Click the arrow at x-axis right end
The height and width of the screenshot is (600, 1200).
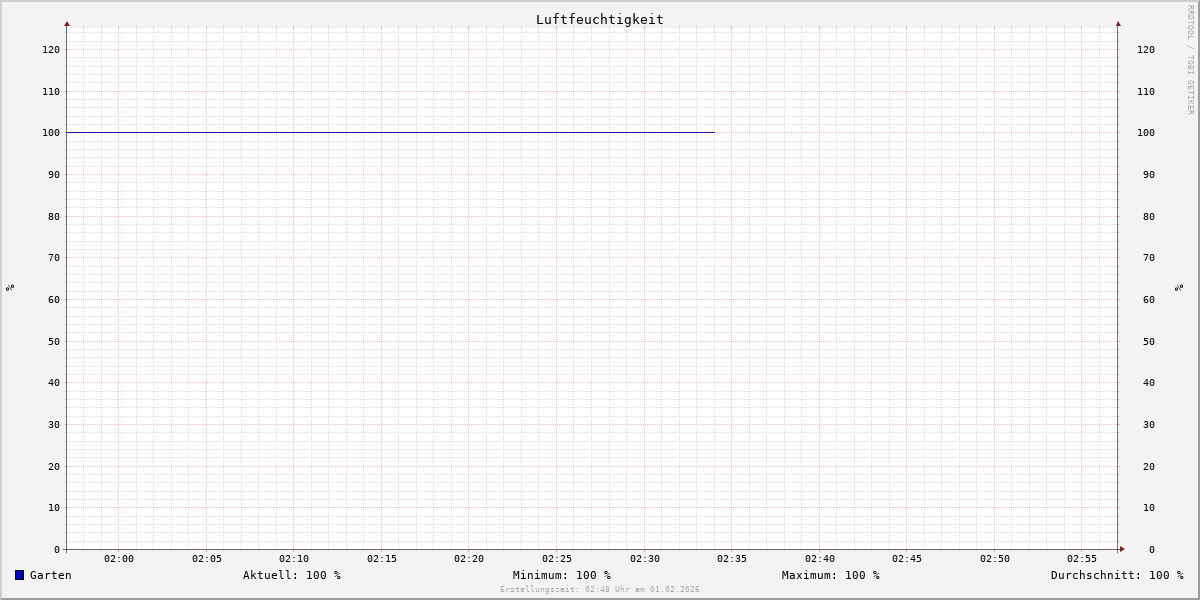[x=1122, y=549]
